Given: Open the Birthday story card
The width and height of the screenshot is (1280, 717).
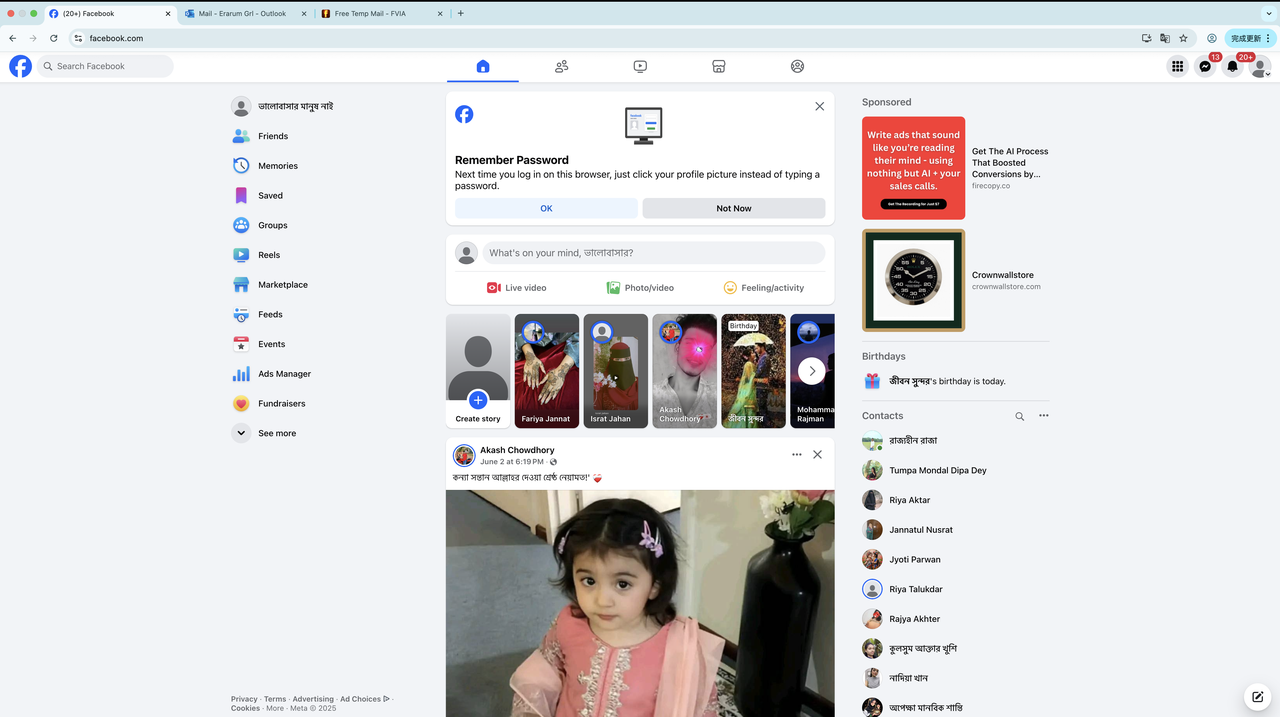Looking at the screenshot, I should (x=754, y=371).
